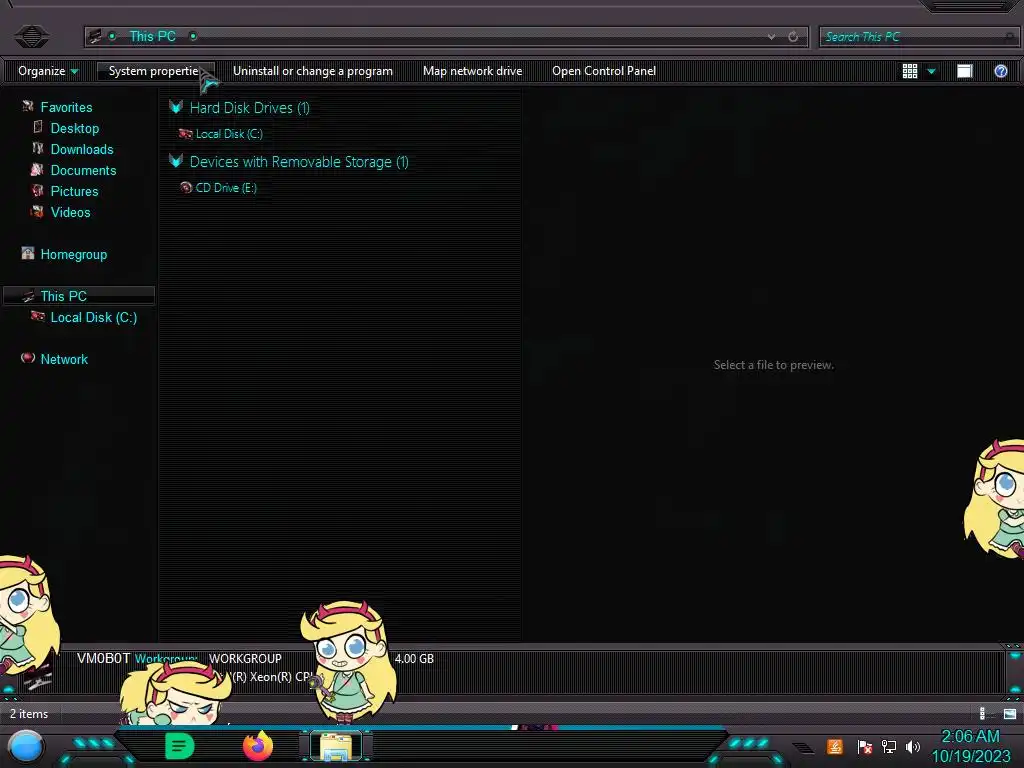The width and height of the screenshot is (1024, 768).
Task: Click the sidebar Local Disk (C:) drive icon
Action: click(37, 316)
